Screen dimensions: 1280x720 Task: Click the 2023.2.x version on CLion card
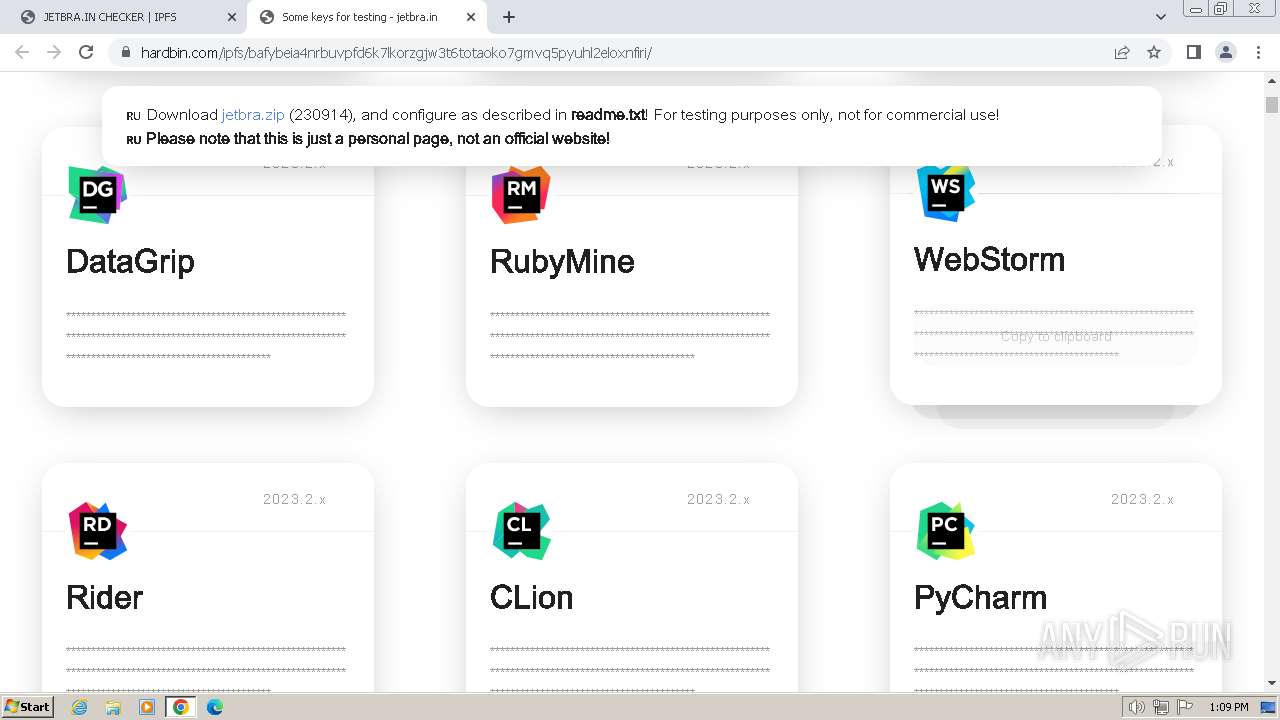(x=718, y=499)
